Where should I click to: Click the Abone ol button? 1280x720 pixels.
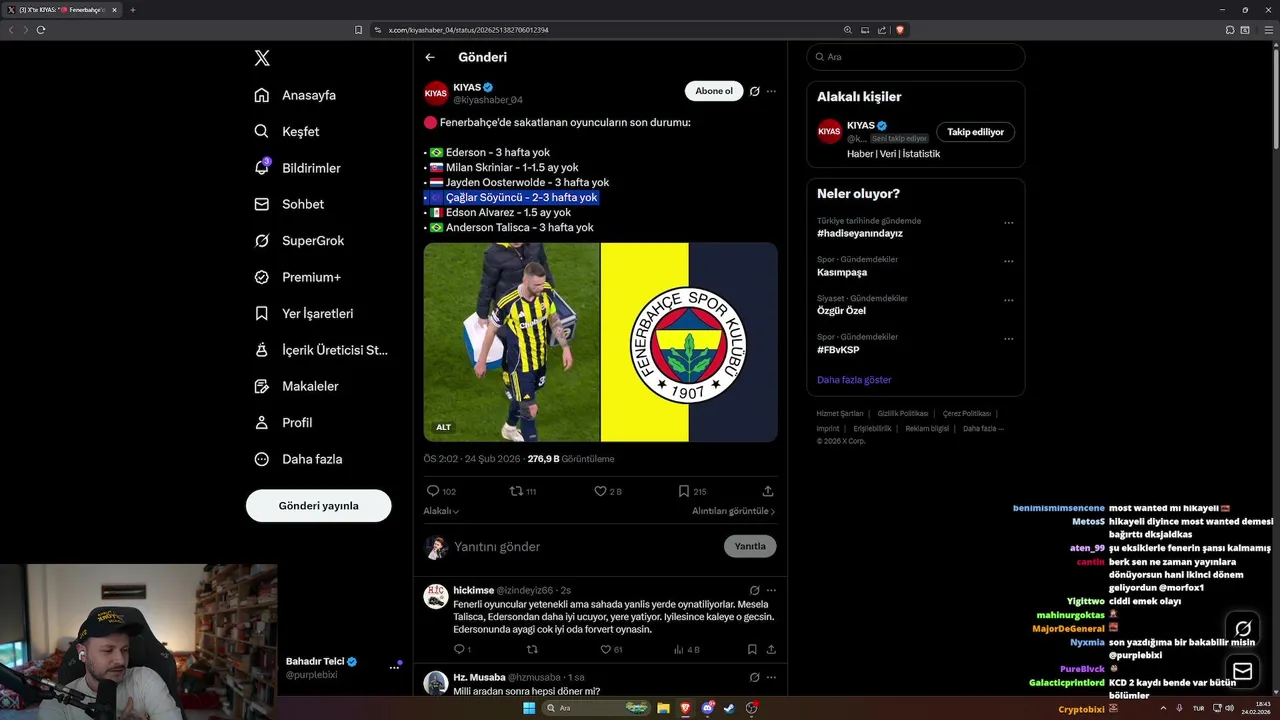[714, 91]
